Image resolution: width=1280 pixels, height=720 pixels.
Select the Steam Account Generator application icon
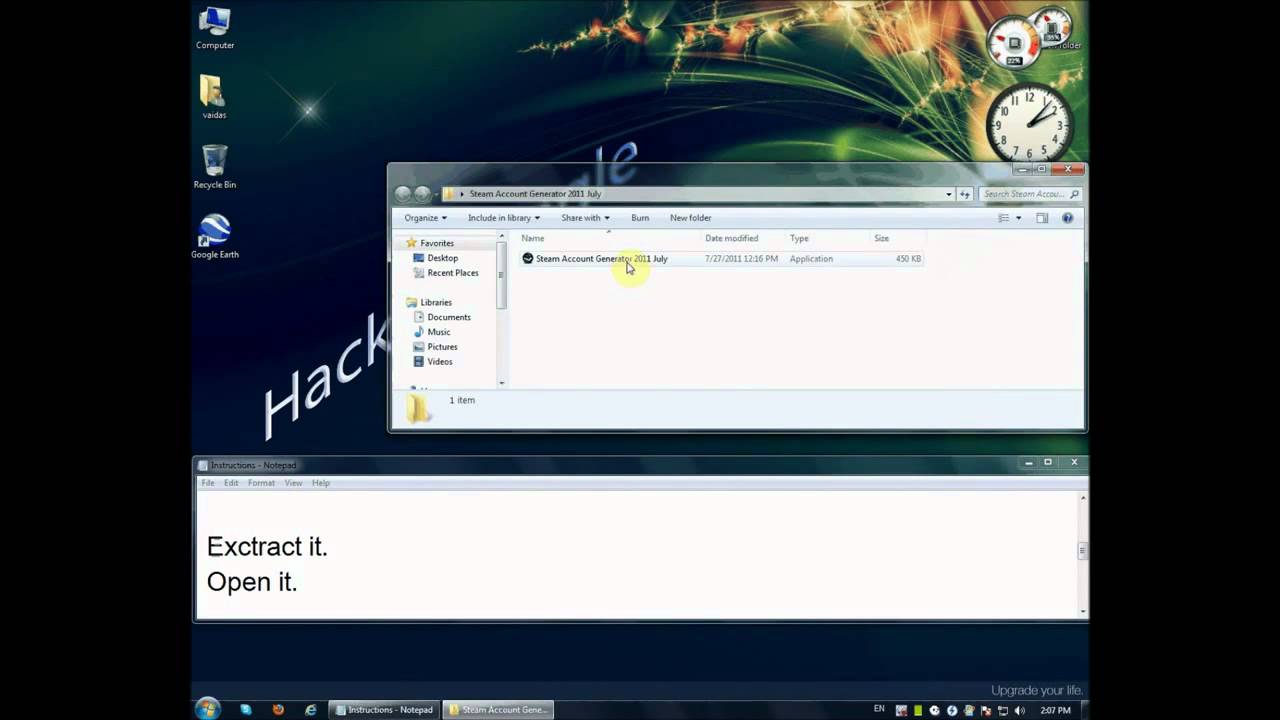tap(528, 259)
